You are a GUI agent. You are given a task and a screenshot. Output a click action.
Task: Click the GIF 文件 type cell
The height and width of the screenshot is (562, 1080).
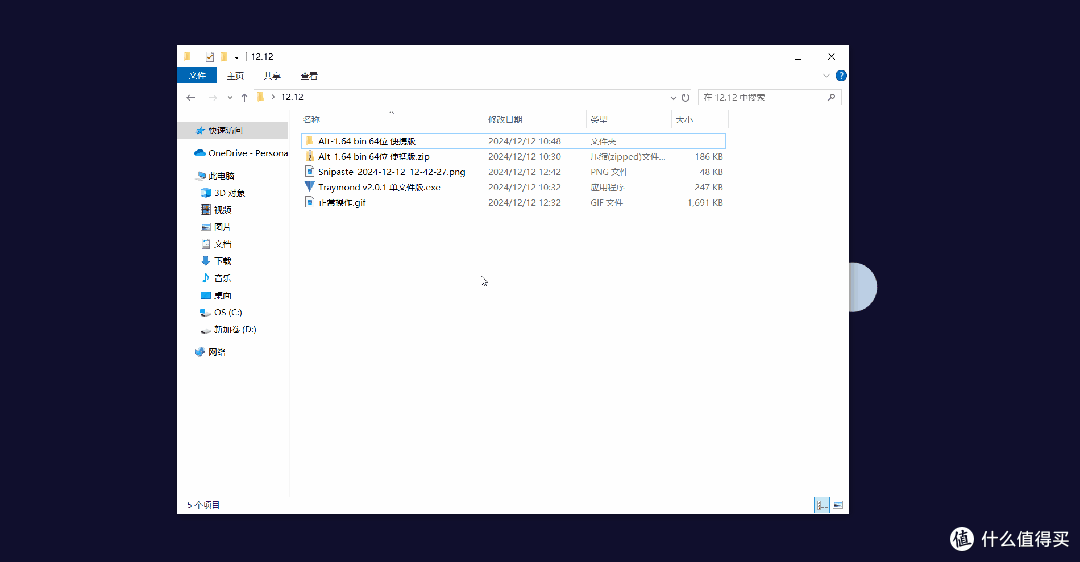(607, 202)
